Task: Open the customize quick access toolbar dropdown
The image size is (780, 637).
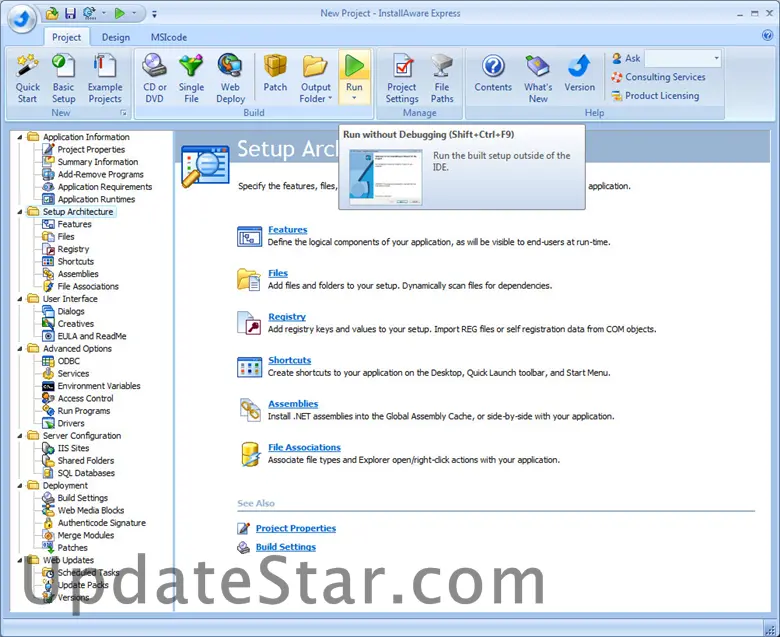Action: tap(154, 14)
